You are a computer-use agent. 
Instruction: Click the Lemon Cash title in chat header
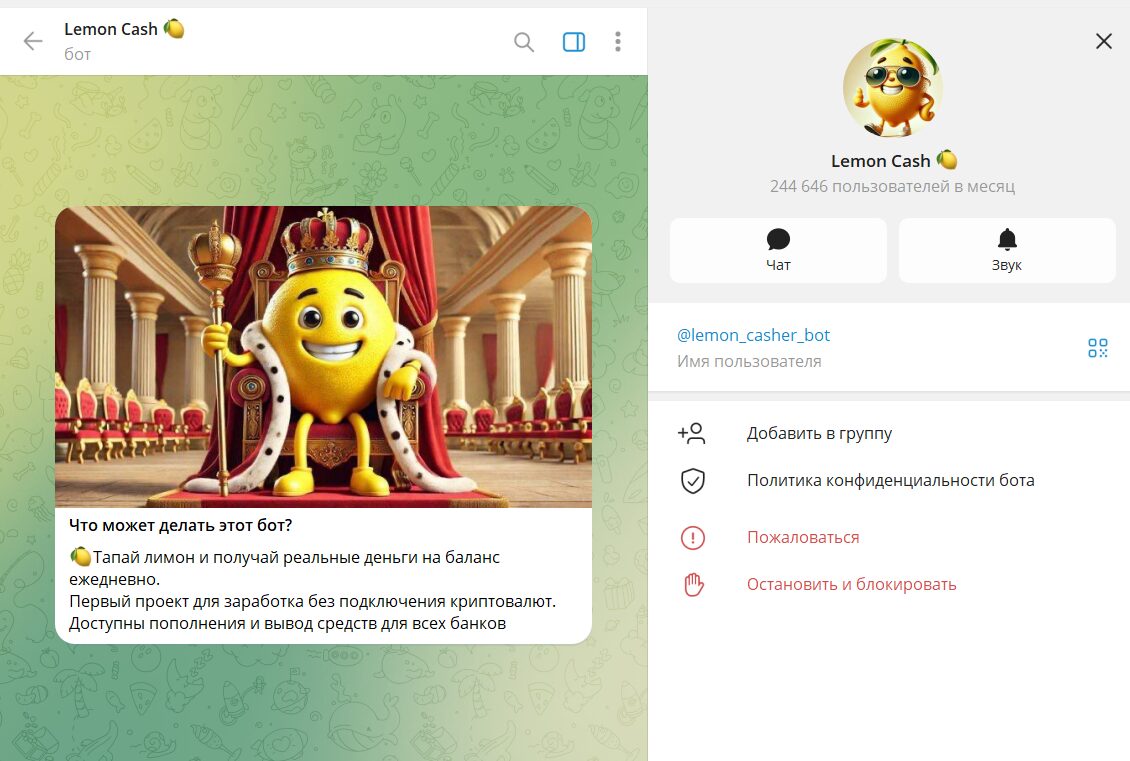click(110, 30)
